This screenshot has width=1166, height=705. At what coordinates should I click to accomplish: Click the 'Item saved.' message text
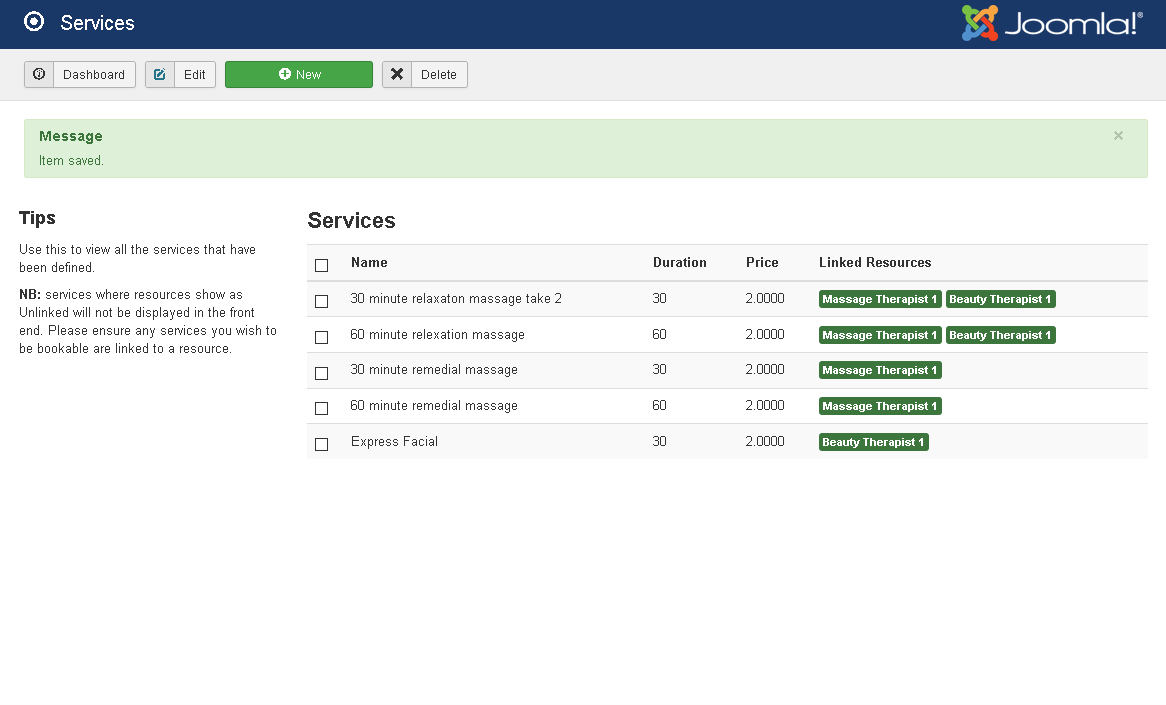(71, 161)
